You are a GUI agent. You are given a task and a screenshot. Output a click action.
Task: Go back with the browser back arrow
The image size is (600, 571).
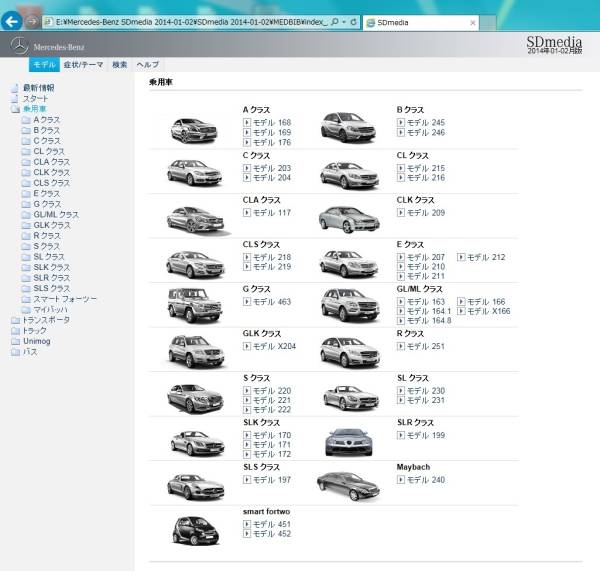[x=11, y=21]
